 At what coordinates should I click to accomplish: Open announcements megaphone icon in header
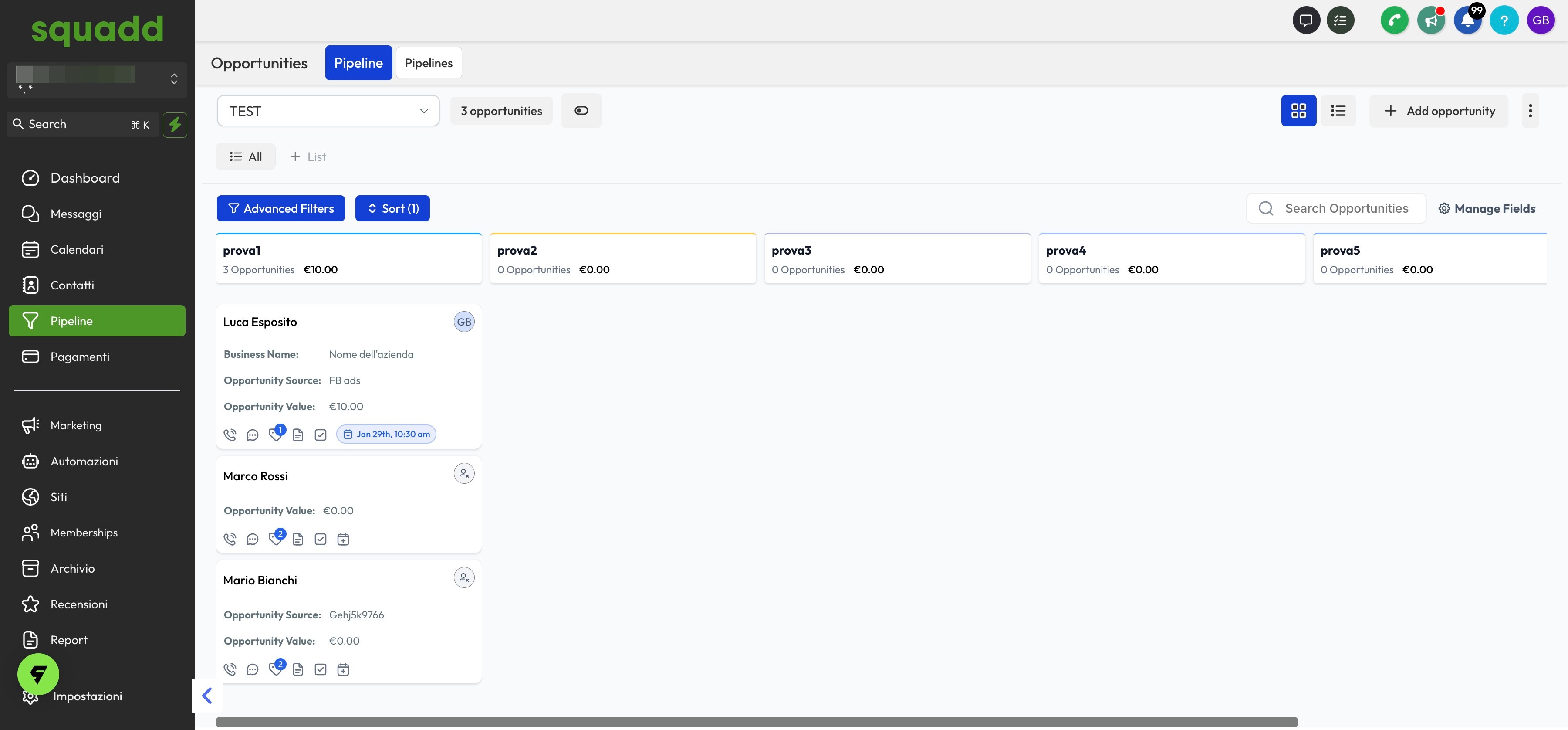1430,20
